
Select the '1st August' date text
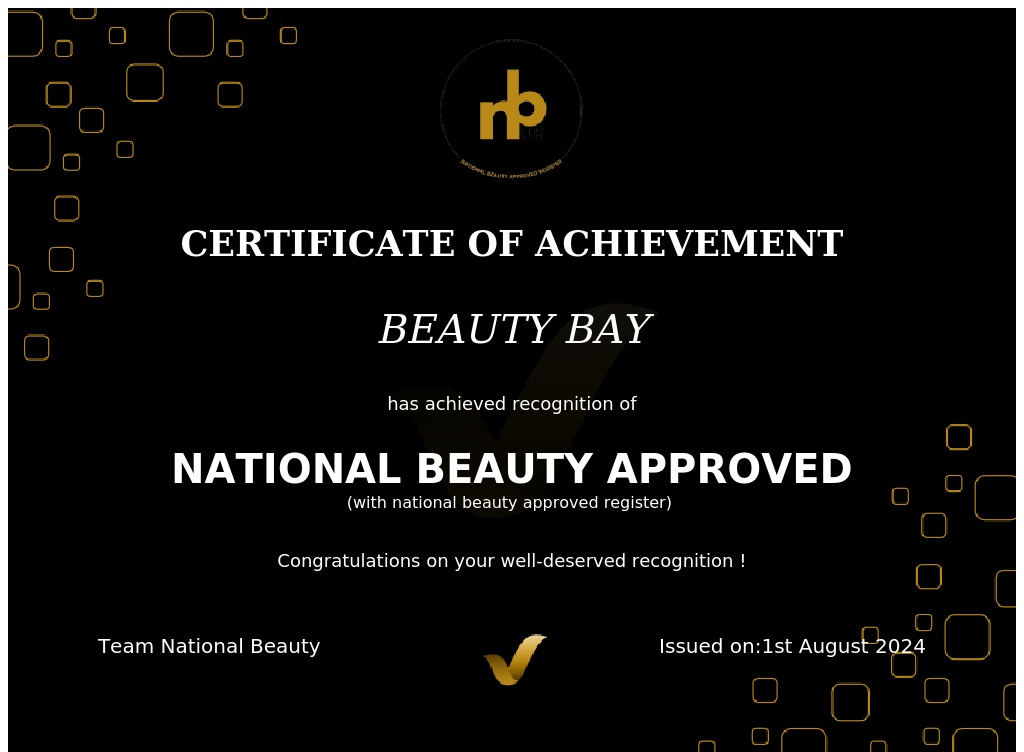pyautogui.click(x=816, y=647)
